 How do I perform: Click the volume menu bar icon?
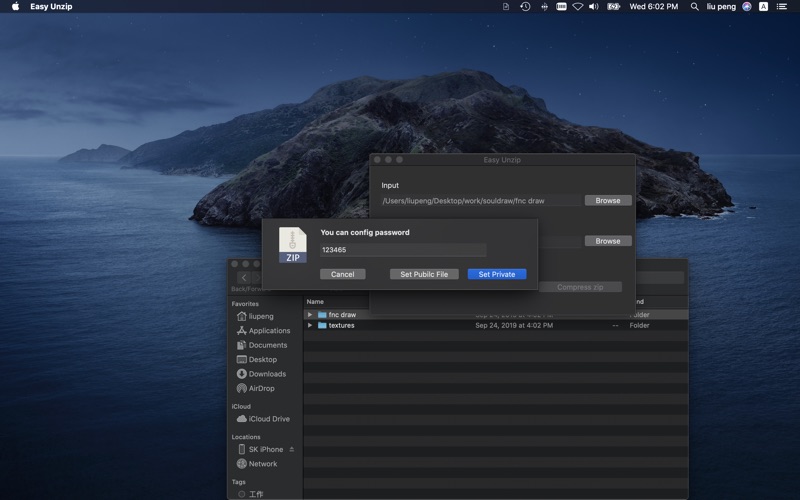(x=594, y=7)
